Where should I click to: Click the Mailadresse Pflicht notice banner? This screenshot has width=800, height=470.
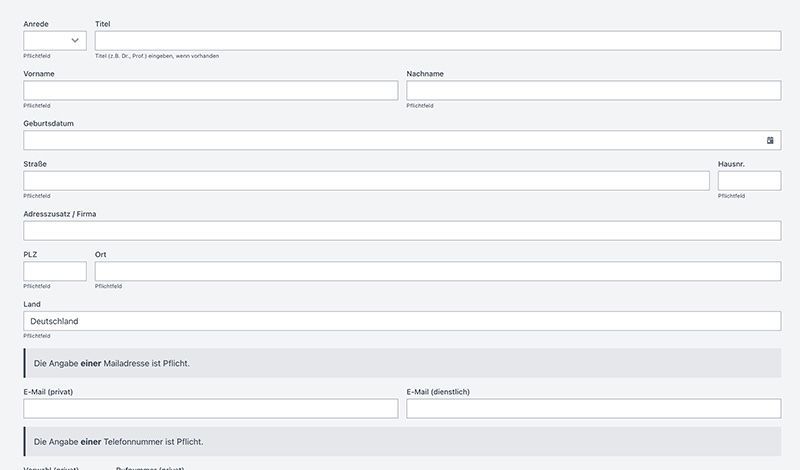pyautogui.click(x=401, y=363)
